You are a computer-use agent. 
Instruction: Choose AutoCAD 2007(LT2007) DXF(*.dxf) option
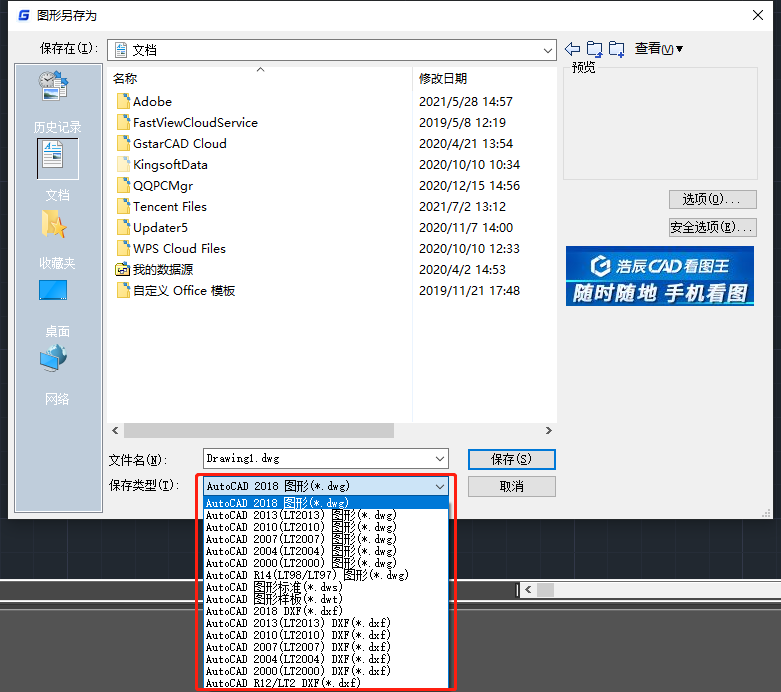click(x=326, y=647)
